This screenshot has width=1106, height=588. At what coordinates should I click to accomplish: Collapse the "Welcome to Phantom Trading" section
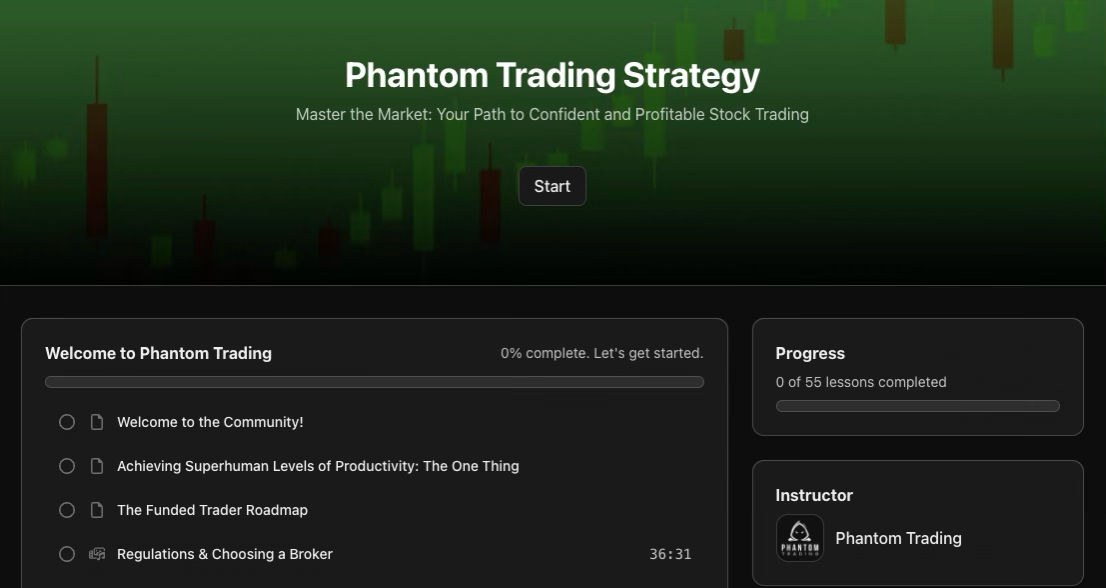coord(158,353)
